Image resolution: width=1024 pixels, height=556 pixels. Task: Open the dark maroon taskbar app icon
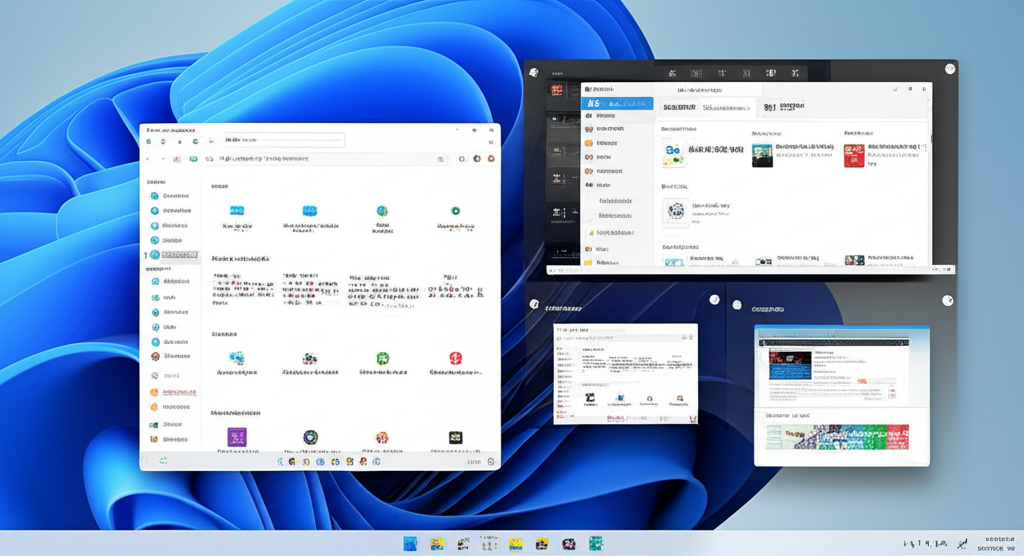[568, 543]
